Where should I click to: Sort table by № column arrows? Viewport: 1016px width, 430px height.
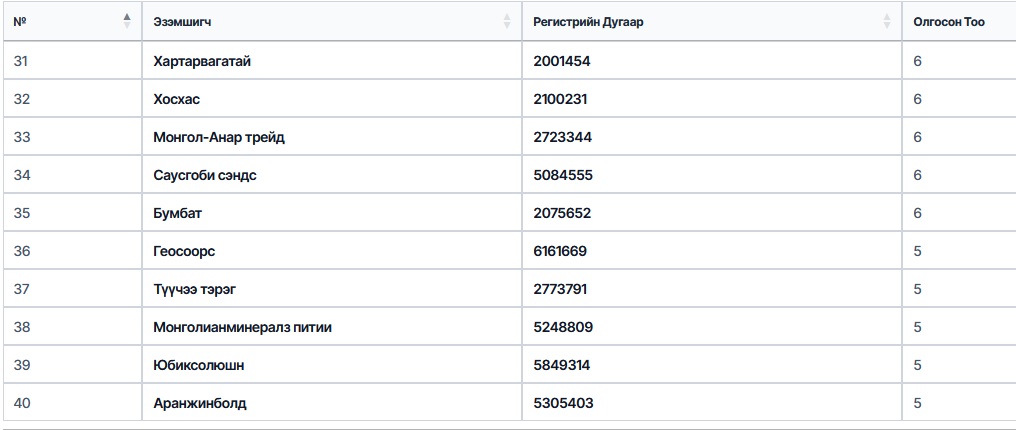coord(127,21)
